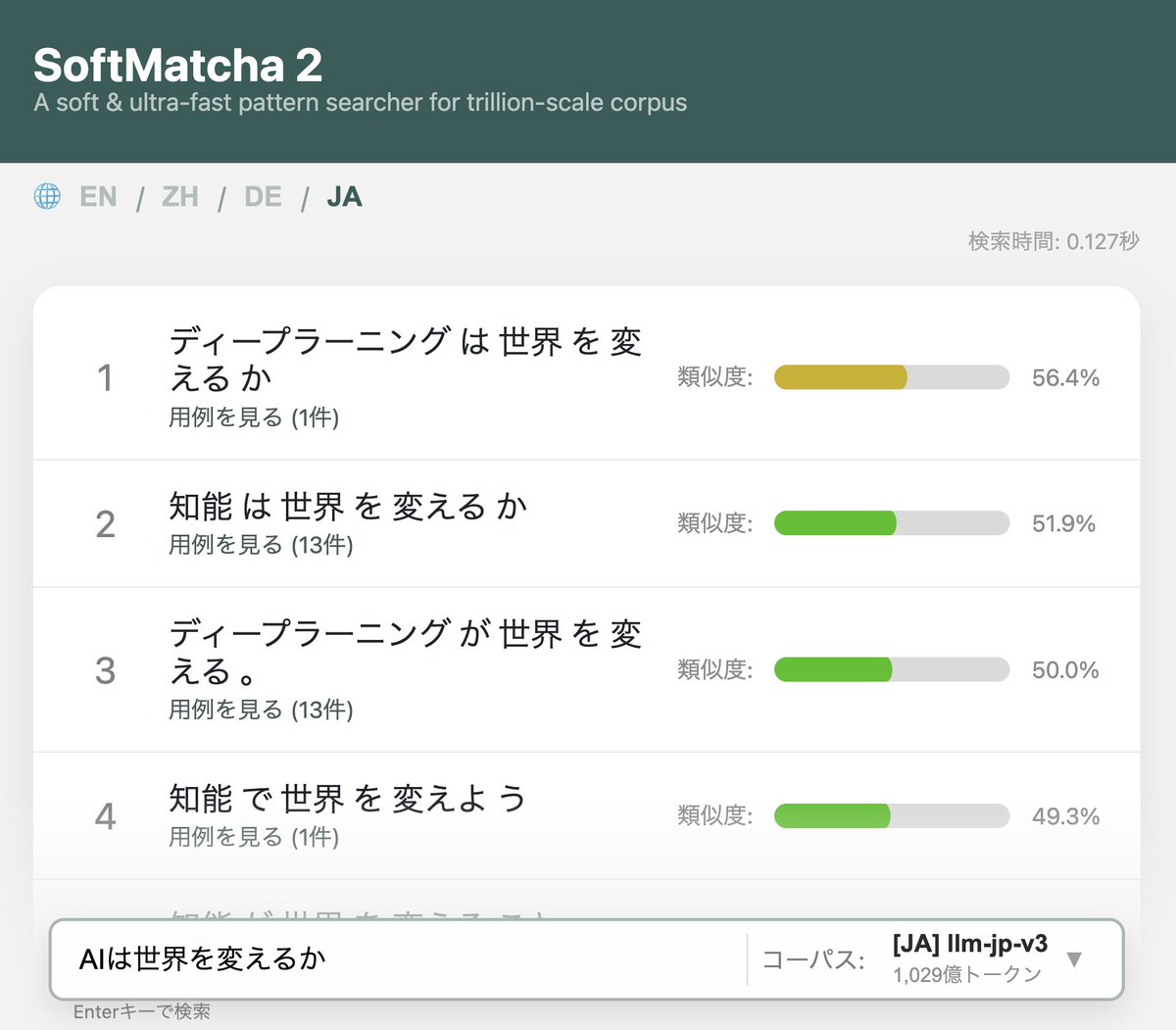Screen dimensions: 1176x1030
Task: Show 13 examples for result 2
Action: [261, 545]
